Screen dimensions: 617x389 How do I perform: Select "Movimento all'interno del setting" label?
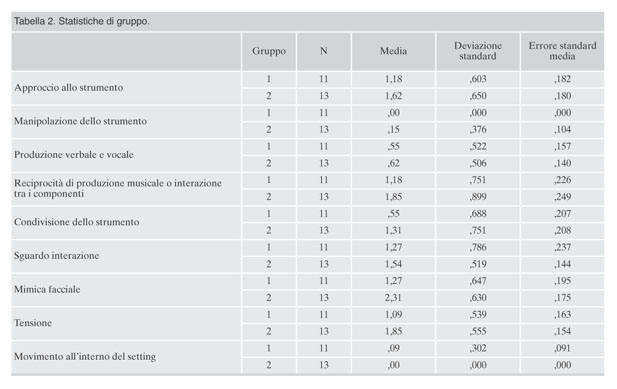[85, 356]
